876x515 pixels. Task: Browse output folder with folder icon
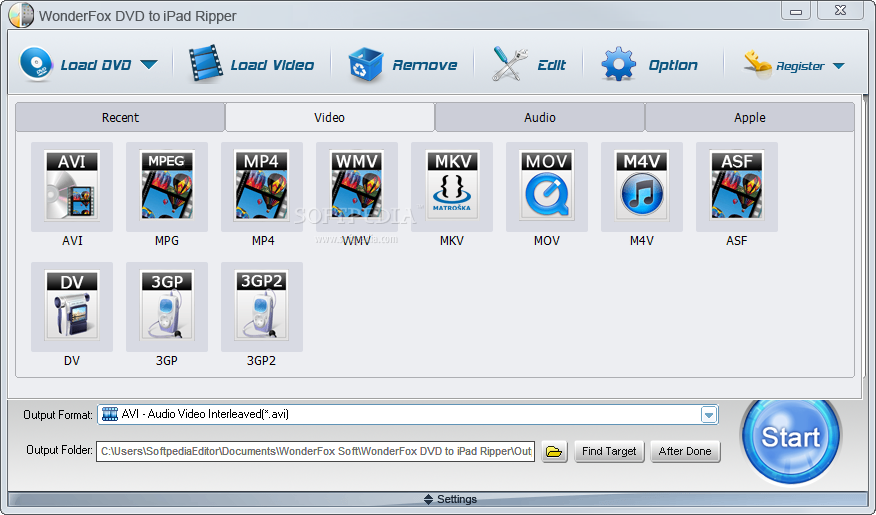pyautogui.click(x=554, y=451)
